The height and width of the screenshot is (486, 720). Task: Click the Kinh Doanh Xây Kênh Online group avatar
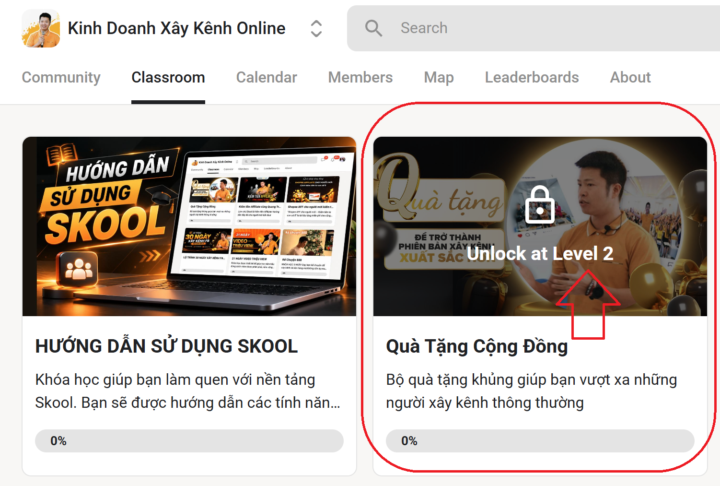click(41, 28)
